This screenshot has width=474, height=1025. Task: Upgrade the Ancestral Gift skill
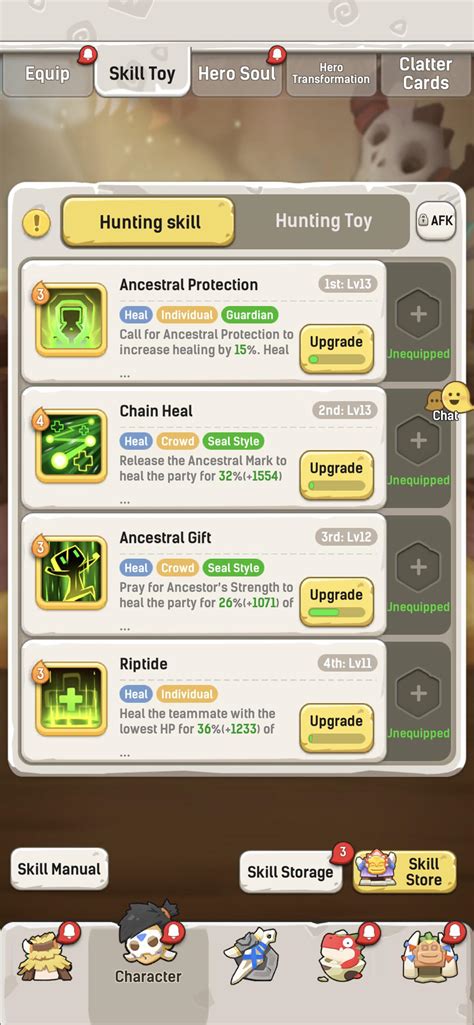[337, 601]
